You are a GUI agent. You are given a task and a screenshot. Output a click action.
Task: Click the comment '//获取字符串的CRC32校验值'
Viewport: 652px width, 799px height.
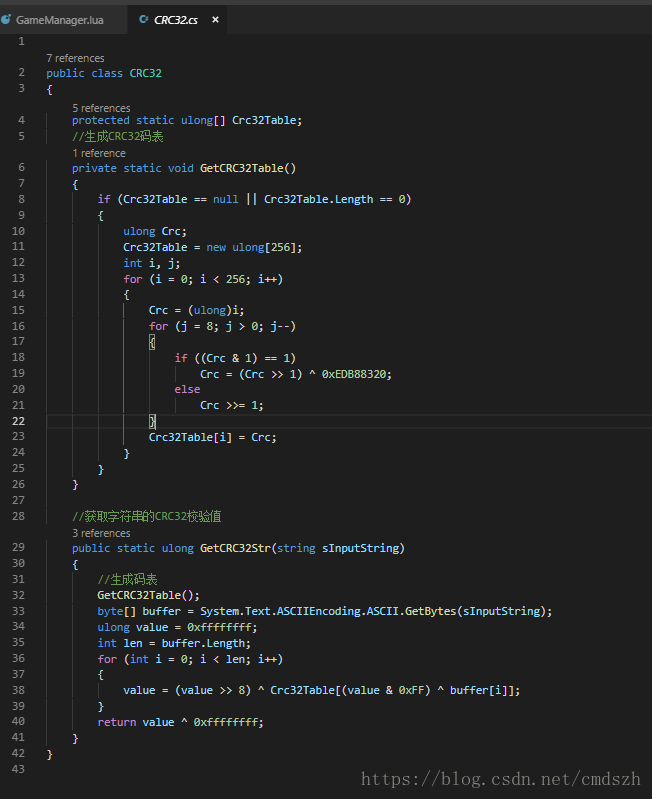click(x=147, y=517)
